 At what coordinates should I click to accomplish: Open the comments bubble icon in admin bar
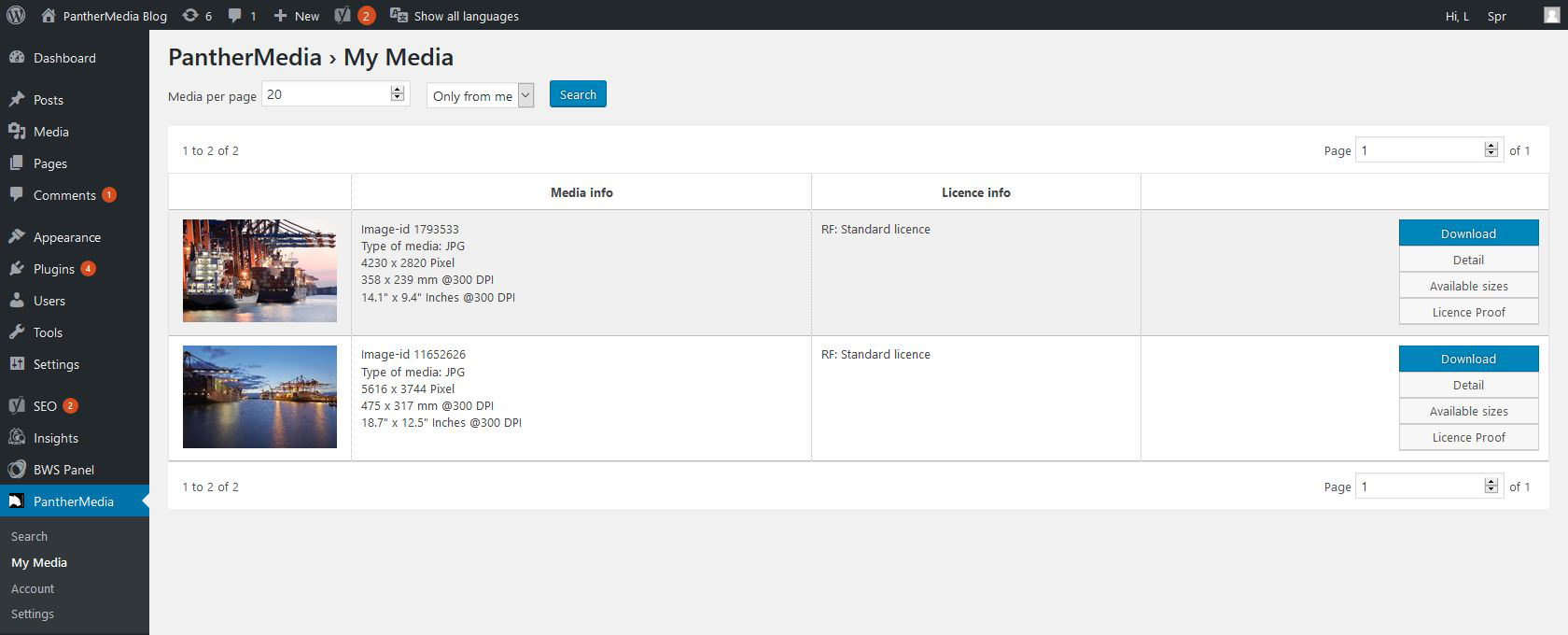pyautogui.click(x=235, y=15)
